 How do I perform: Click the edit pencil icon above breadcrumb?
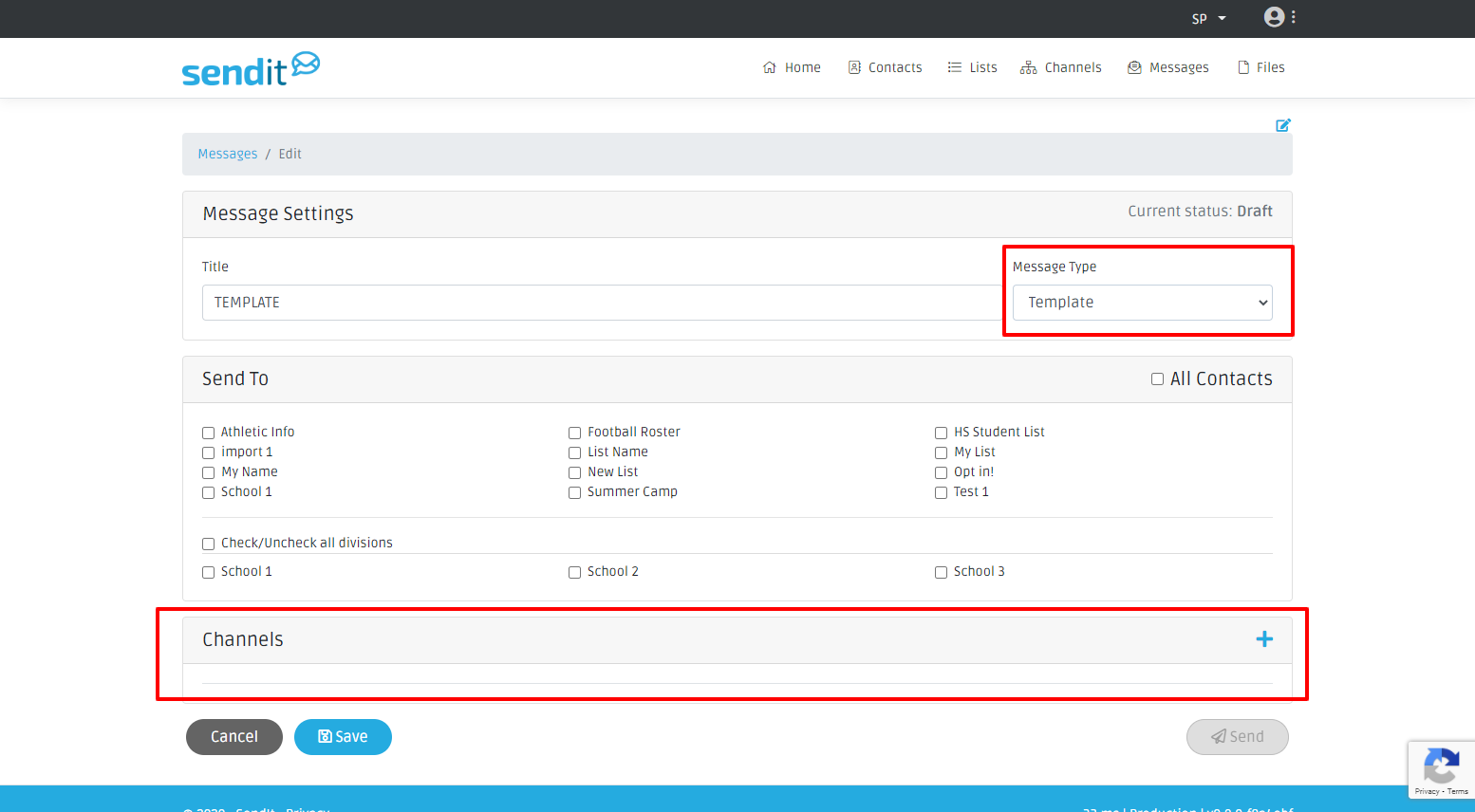tap(1282, 125)
